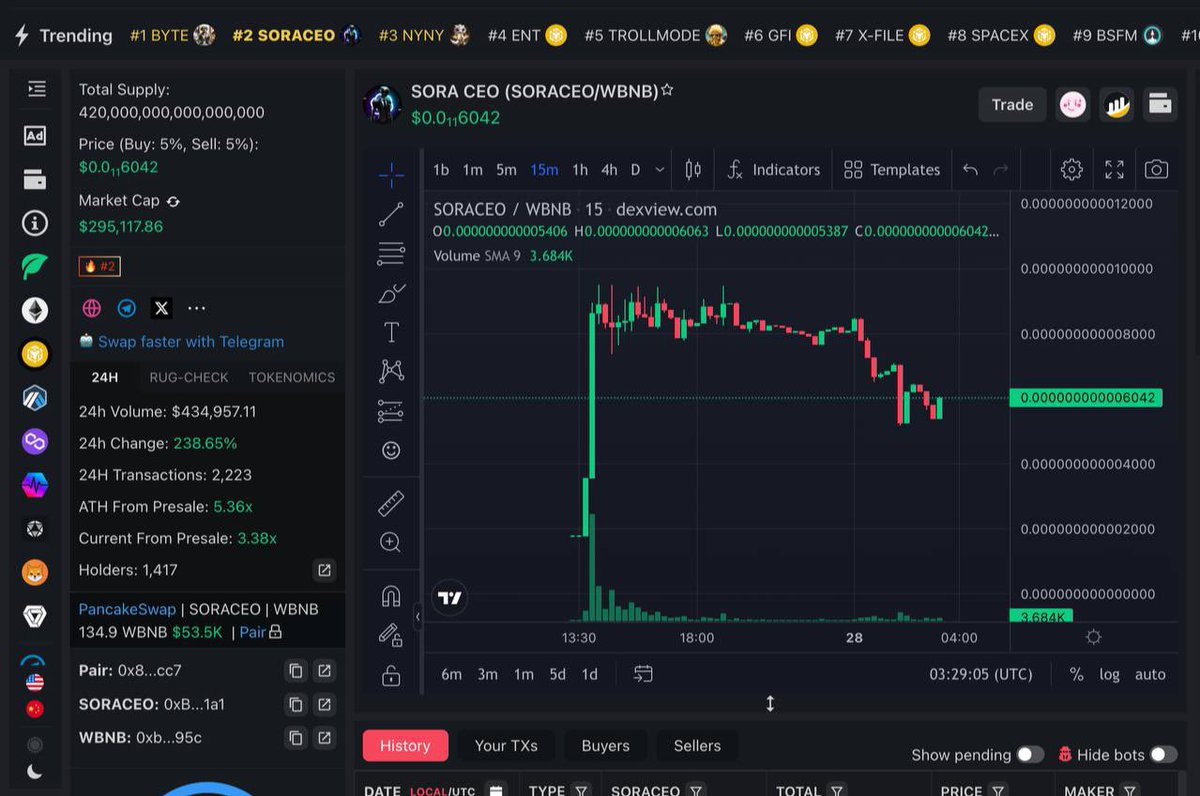
Task: Click the Trade button
Action: click(x=1012, y=104)
